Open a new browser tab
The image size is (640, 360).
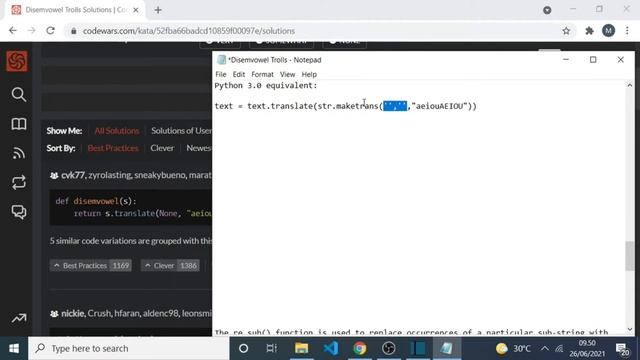(158, 10)
